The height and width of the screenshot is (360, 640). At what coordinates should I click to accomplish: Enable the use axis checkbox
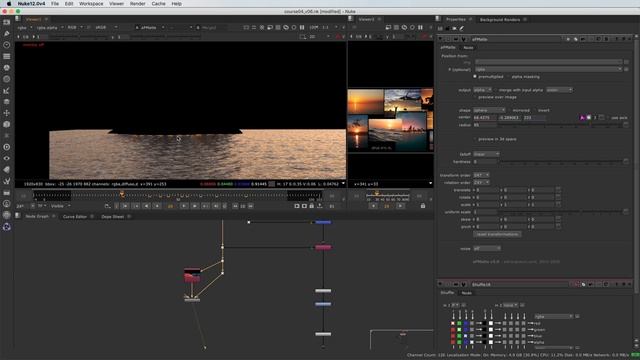pyautogui.click(x=608, y=118)
